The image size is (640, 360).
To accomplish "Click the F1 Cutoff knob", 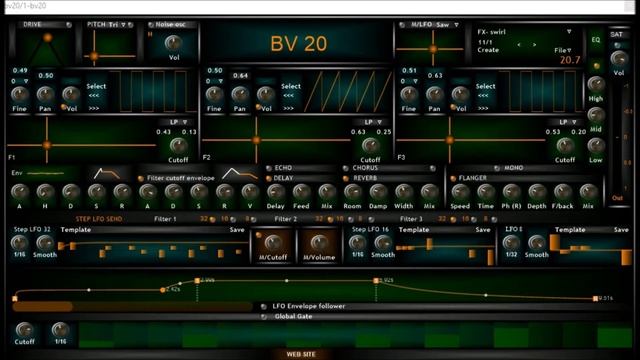I will pyautogui.click(x=178, y=145).
